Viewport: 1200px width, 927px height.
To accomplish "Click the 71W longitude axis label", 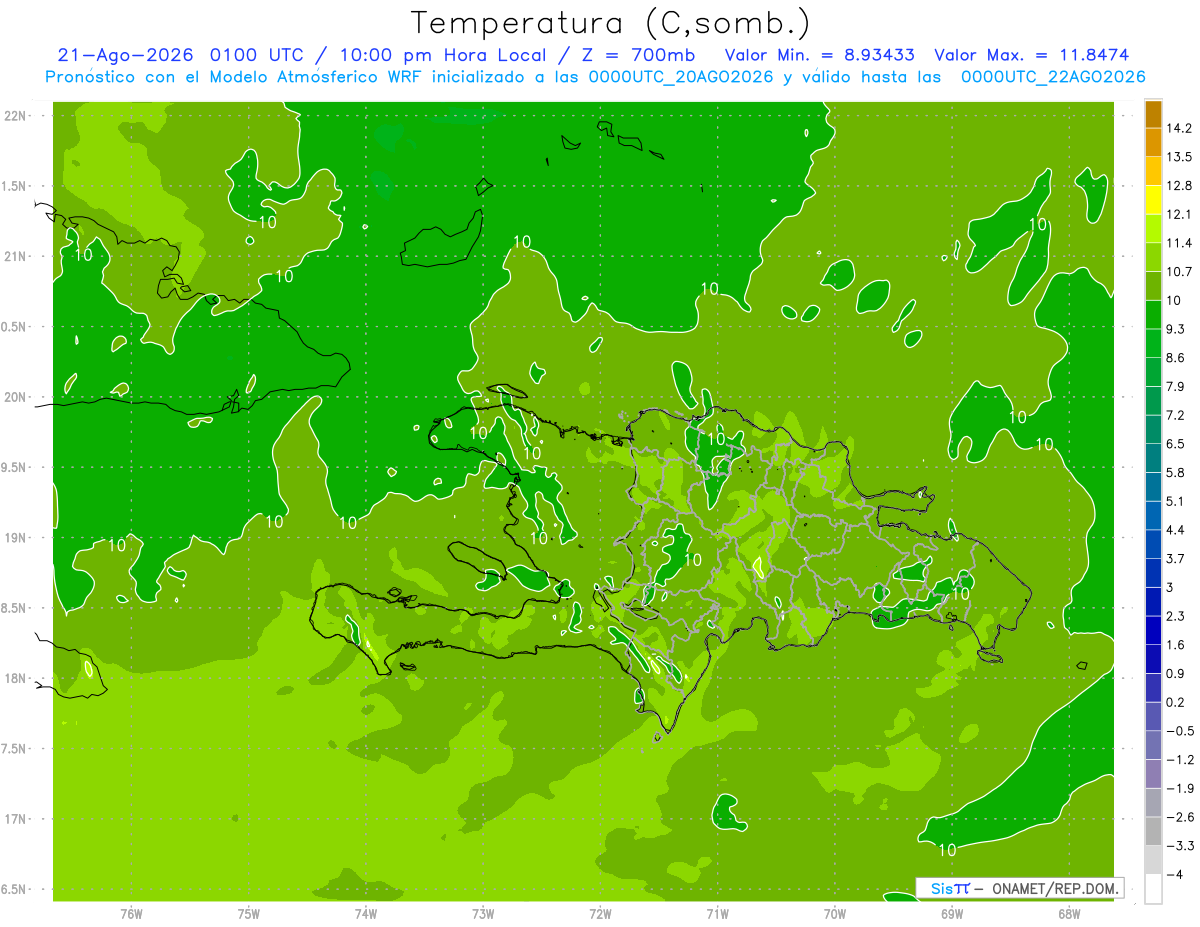I will [x=718, y=914].
